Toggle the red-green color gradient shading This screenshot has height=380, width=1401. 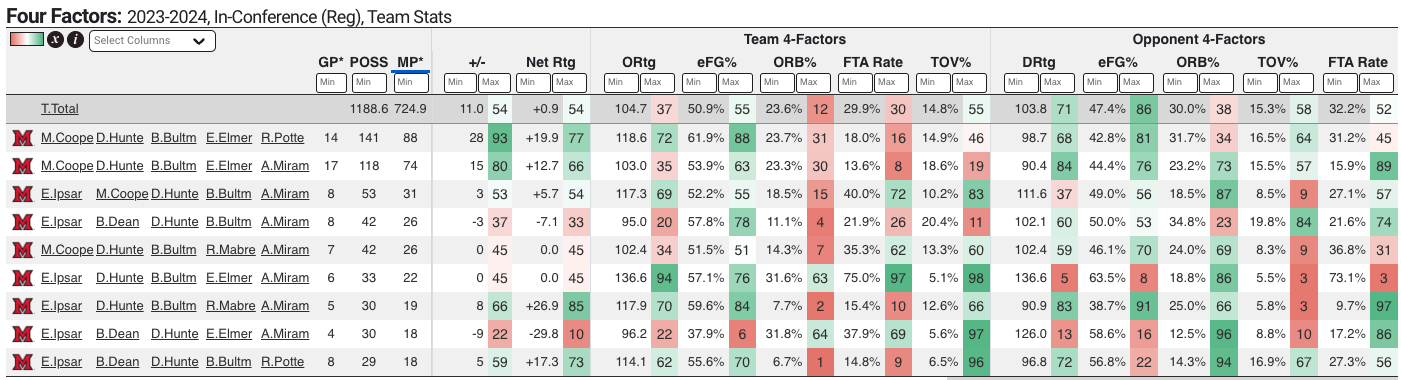(x=27, y=41)
